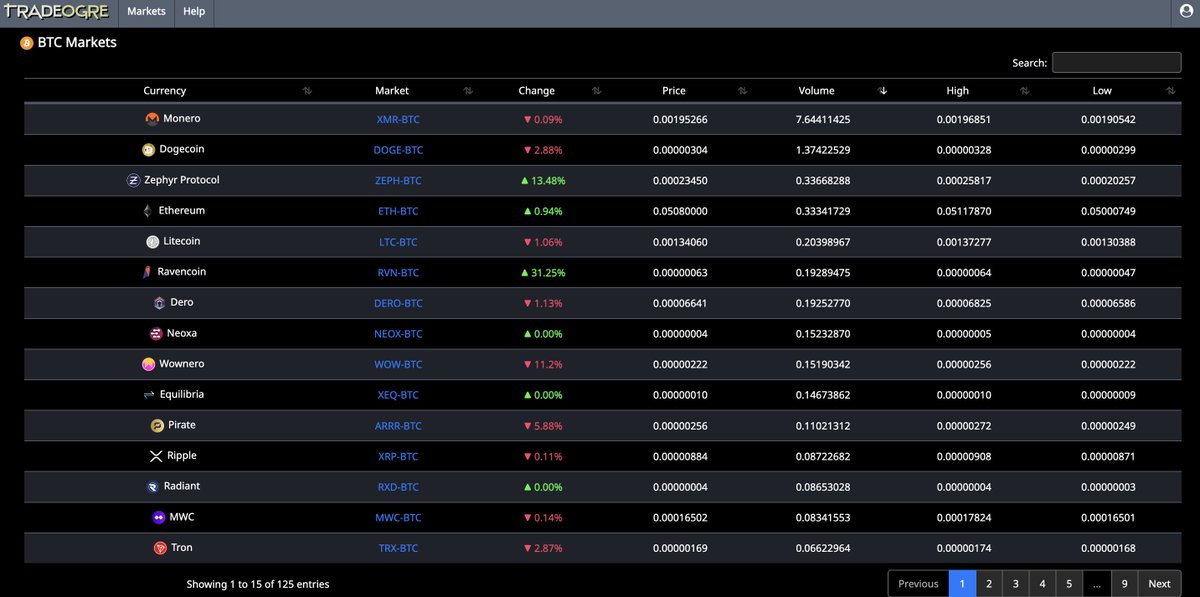This screenshot has height=597, width=1200.
Task: Click the Radiant coin icon
Action: [x=153, y=487]
